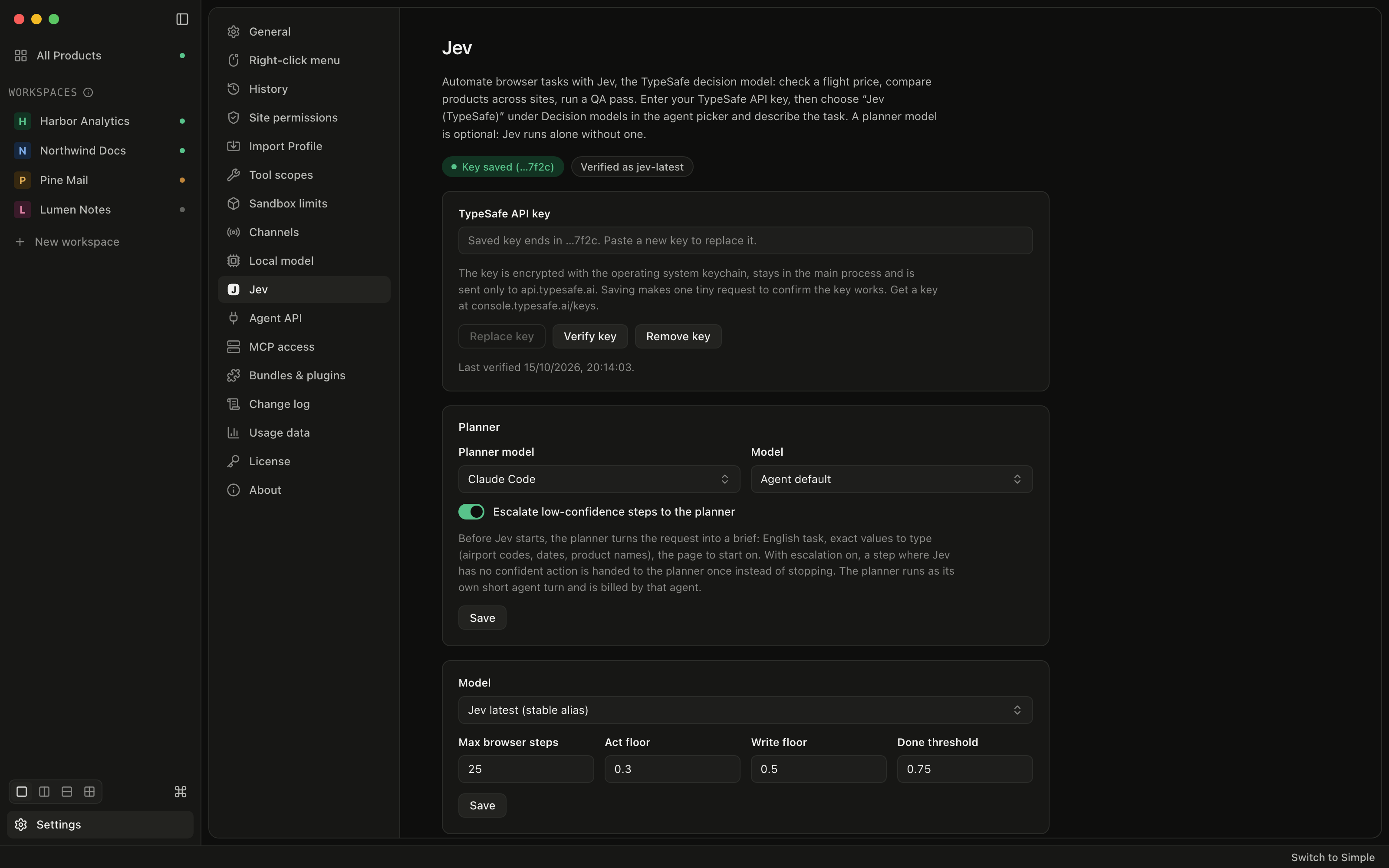Click the Replace key button
1389x868 pixels.
(x=502, y=336)
